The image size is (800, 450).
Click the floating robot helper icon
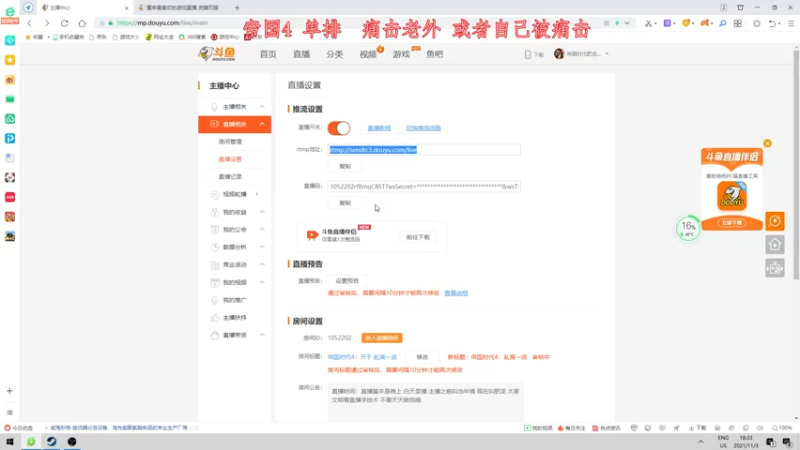pos(774,268)
